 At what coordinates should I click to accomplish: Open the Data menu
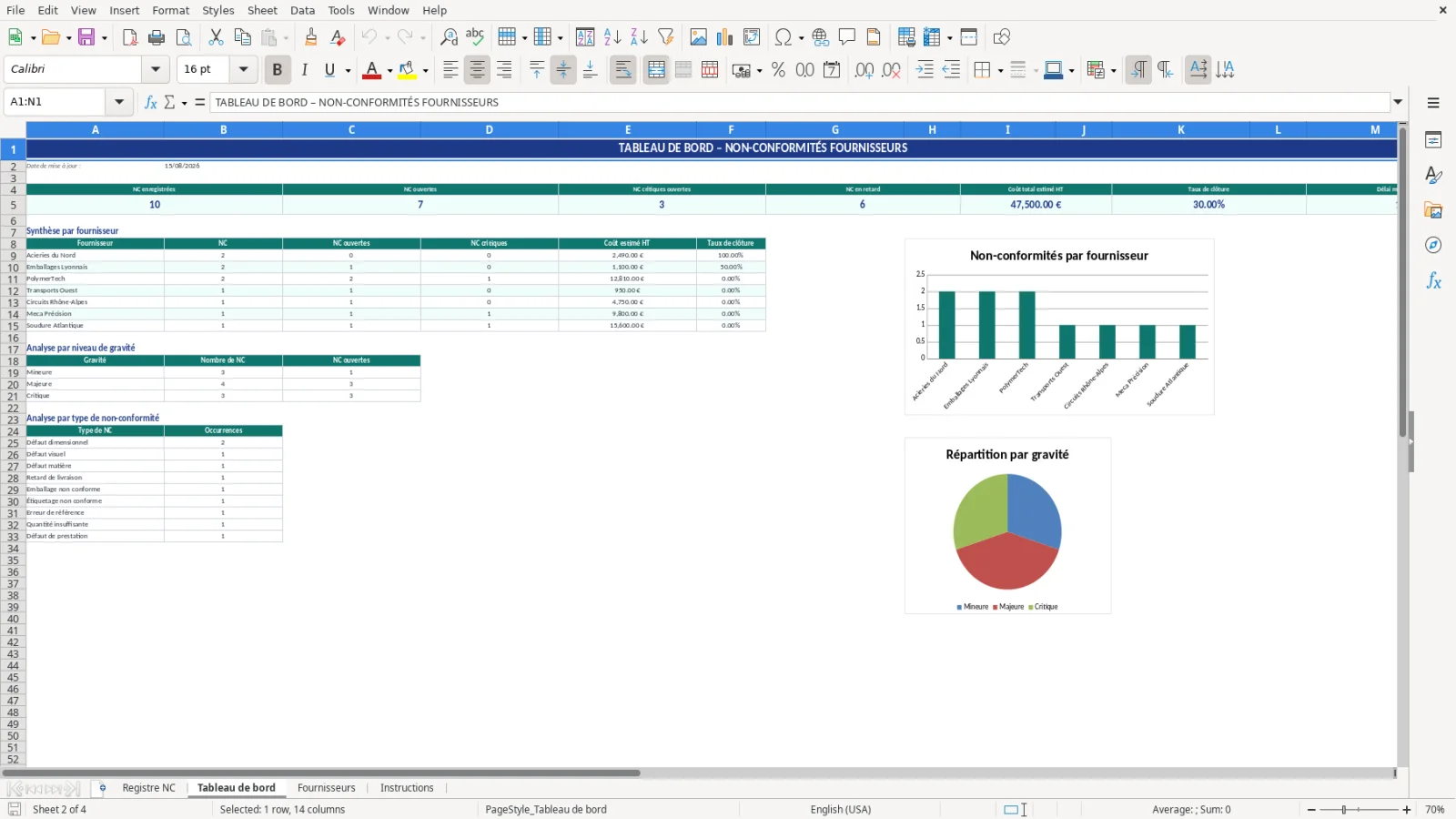pos(302,10)
